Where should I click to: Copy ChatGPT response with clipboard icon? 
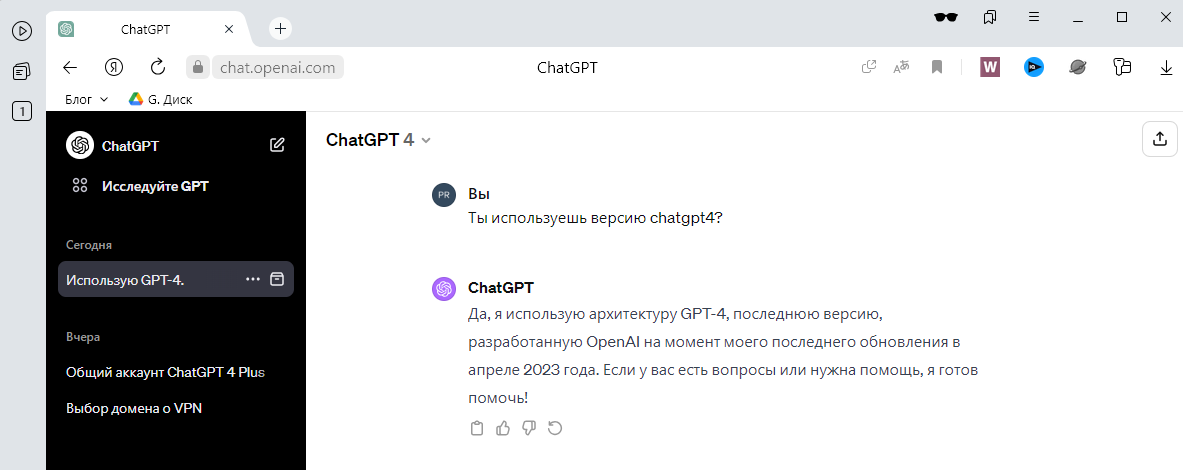tap(476, 429)
